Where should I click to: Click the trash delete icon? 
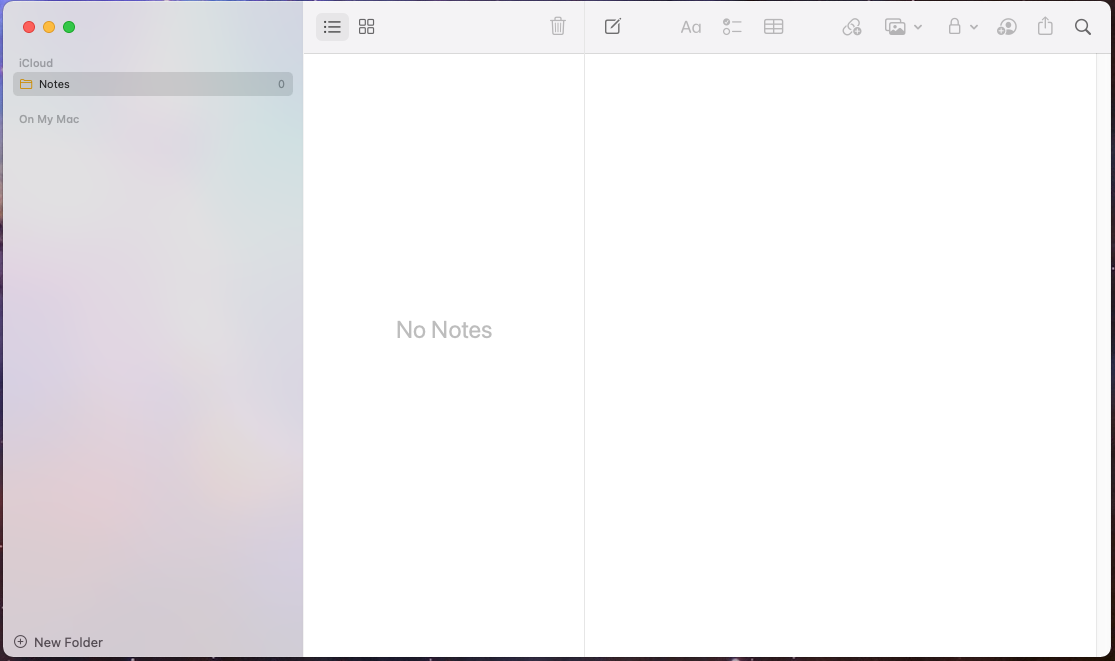click(558, 26)
